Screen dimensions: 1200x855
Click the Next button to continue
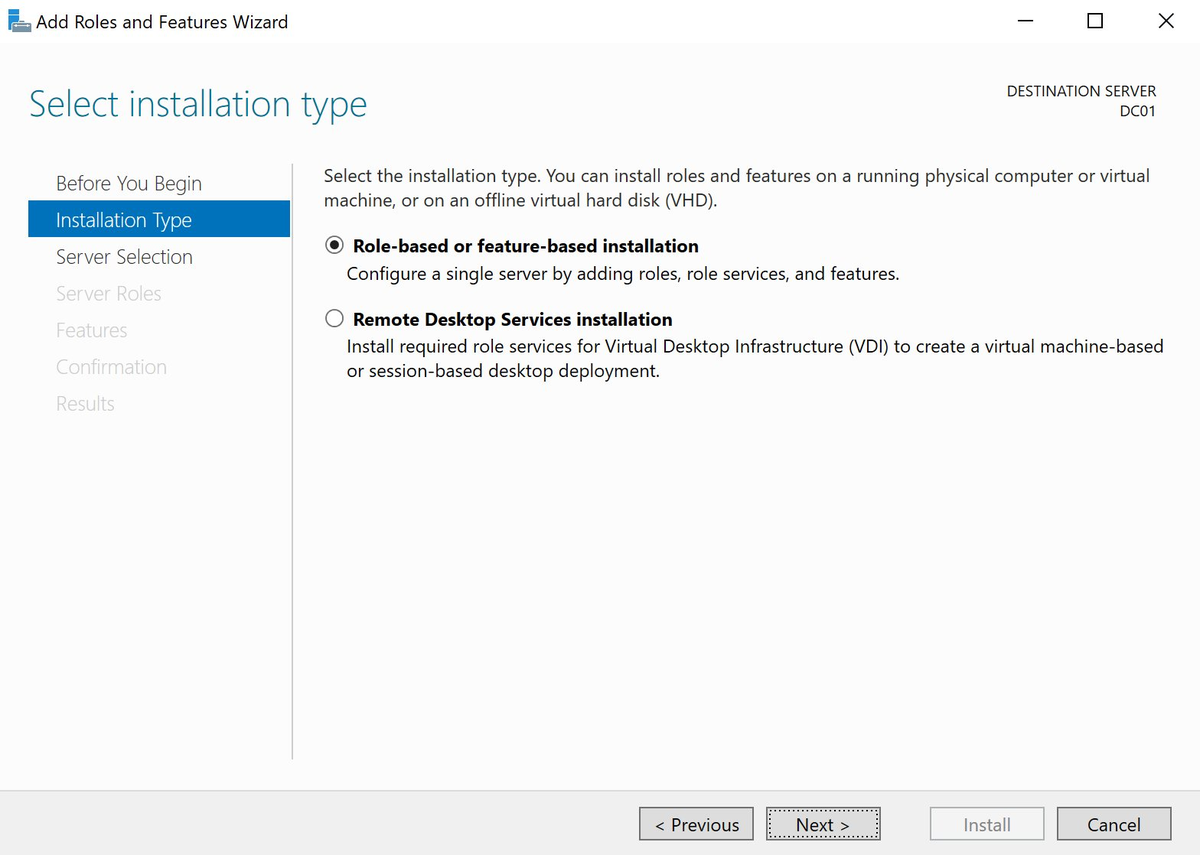823,823
